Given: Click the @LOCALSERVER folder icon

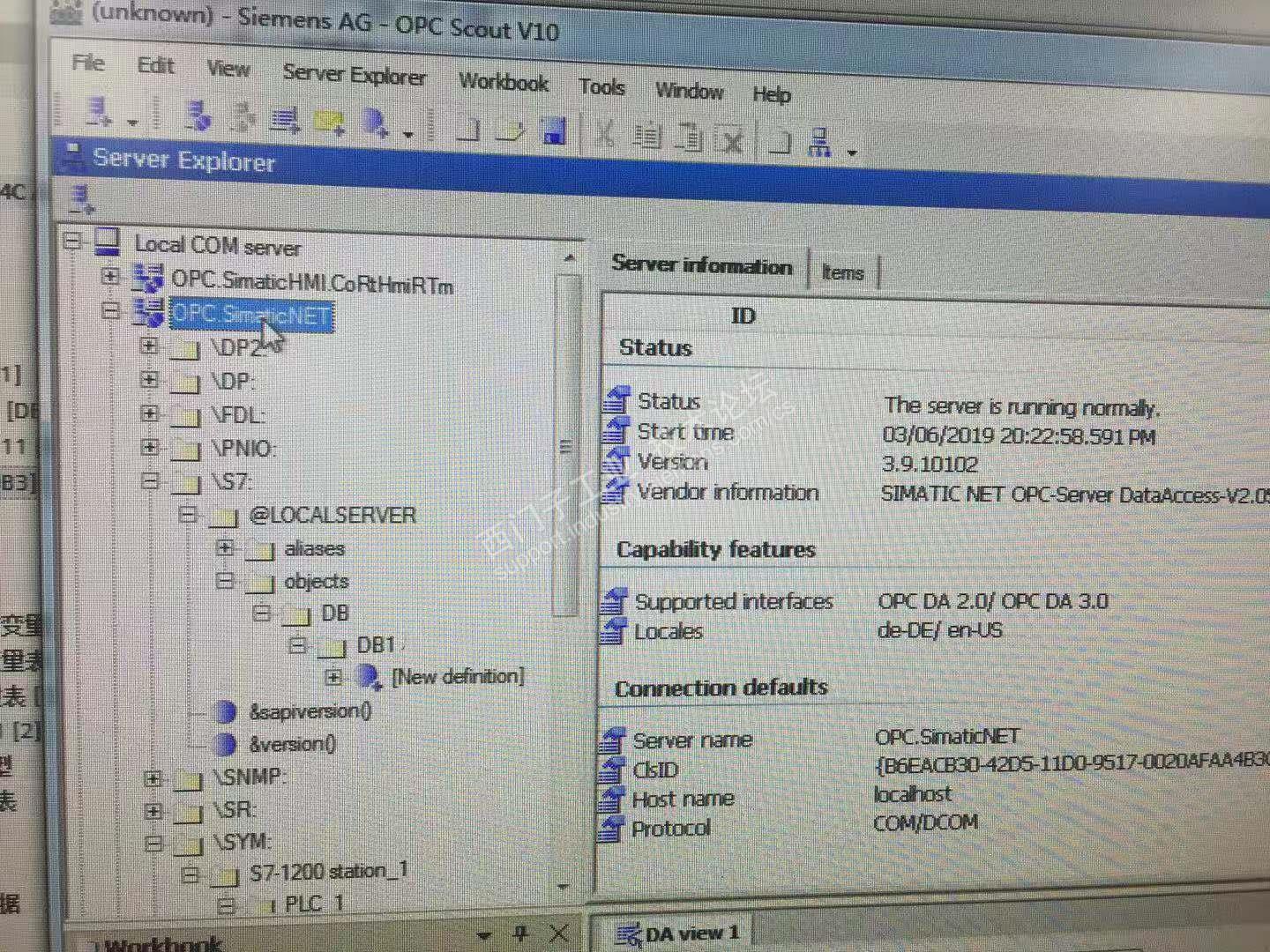Looking at the screenshot, I should coord(223,517).
